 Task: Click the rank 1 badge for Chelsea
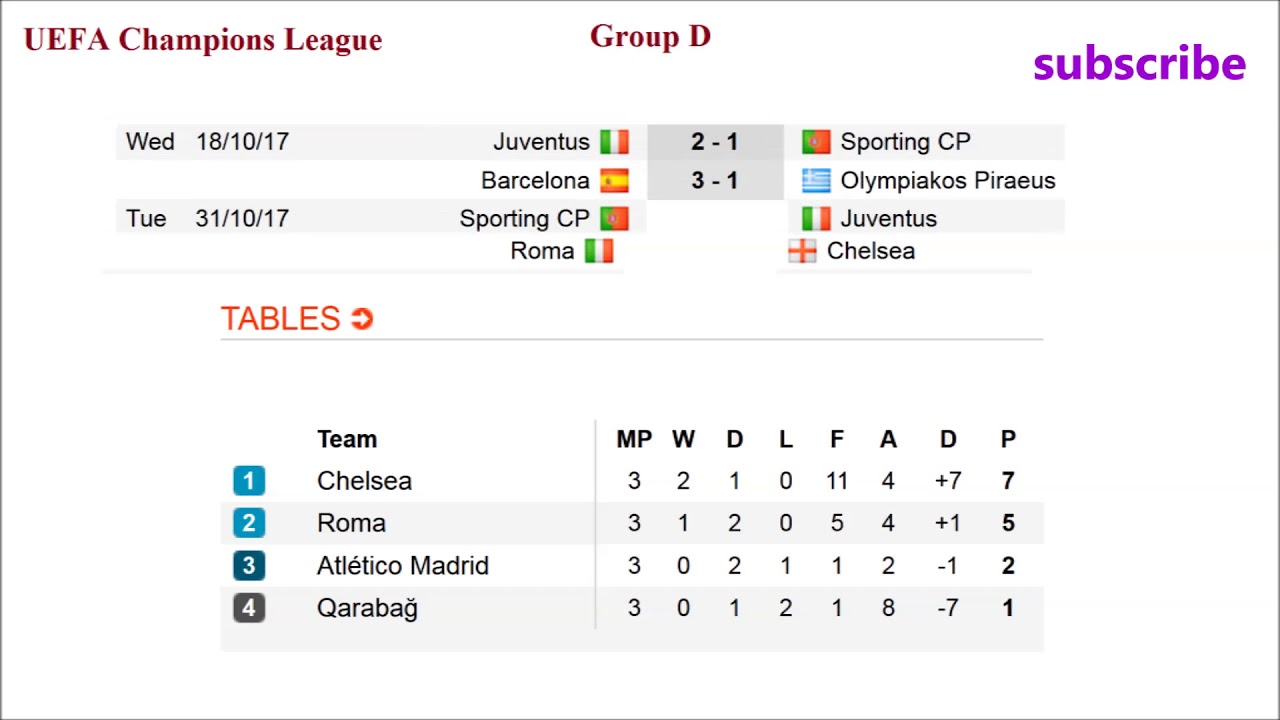tap(249, 481)
